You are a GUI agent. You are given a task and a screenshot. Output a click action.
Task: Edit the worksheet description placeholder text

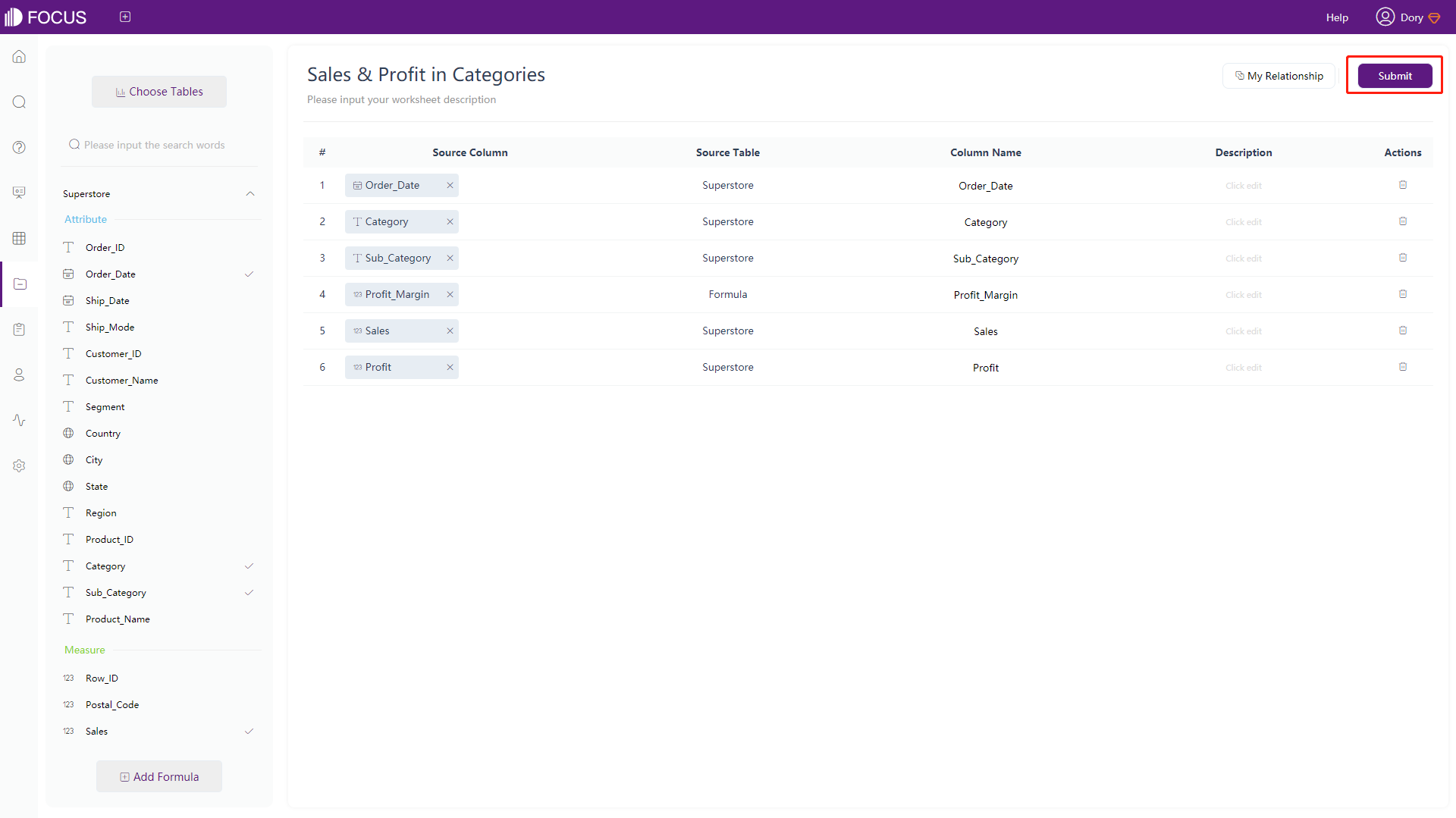[401, 99]
